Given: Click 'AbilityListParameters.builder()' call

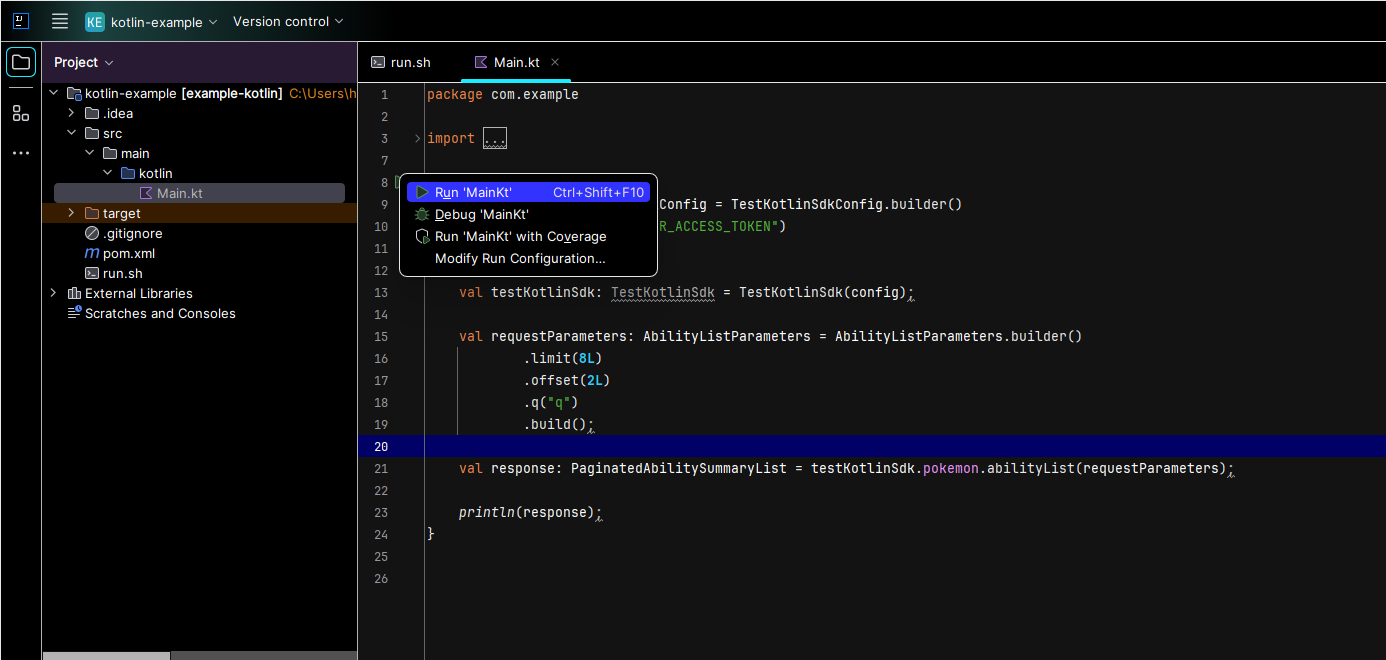Looking at the screenshot, I should point(958,336).
